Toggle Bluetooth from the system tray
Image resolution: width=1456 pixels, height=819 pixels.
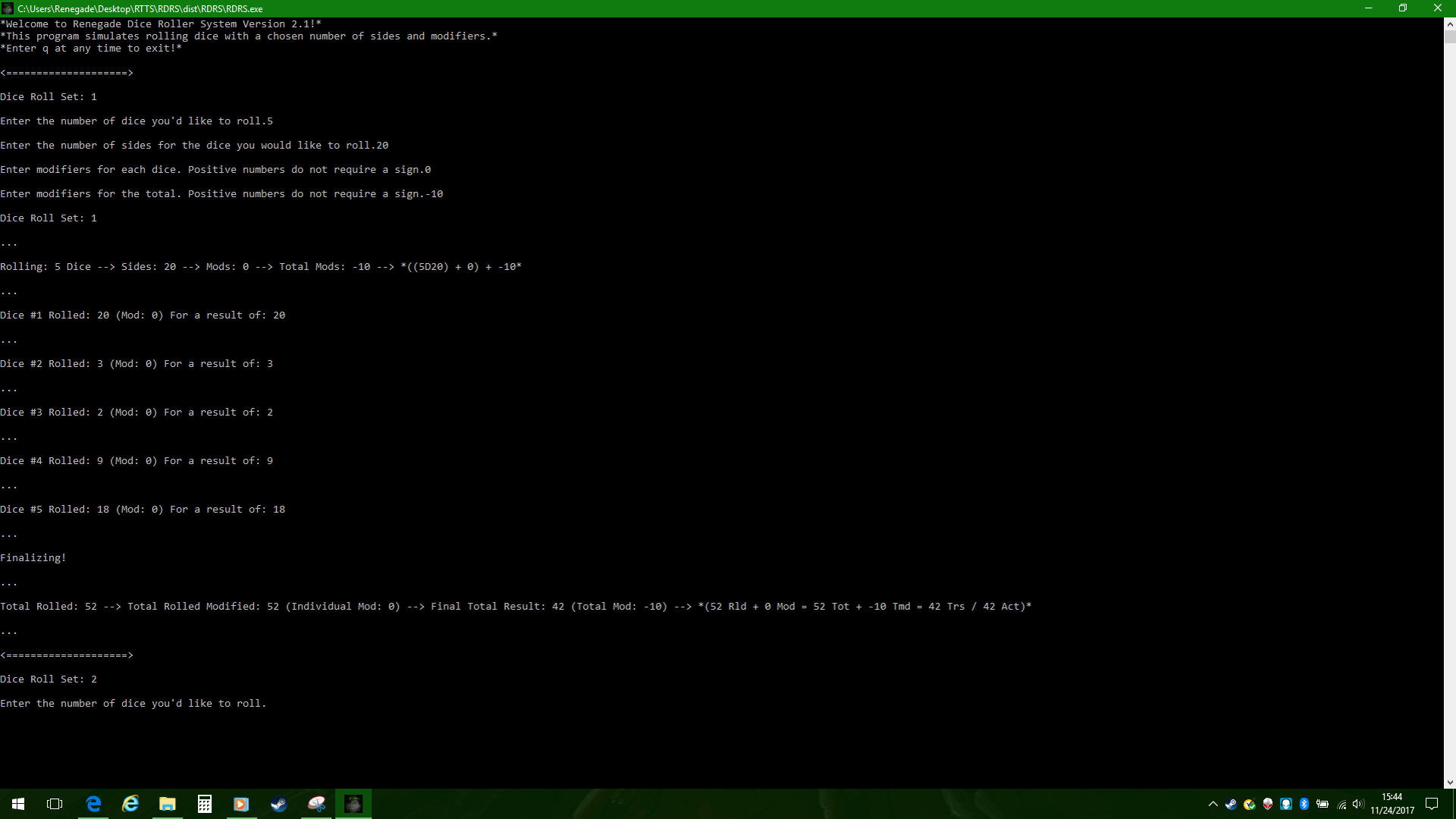point(1304,804)
